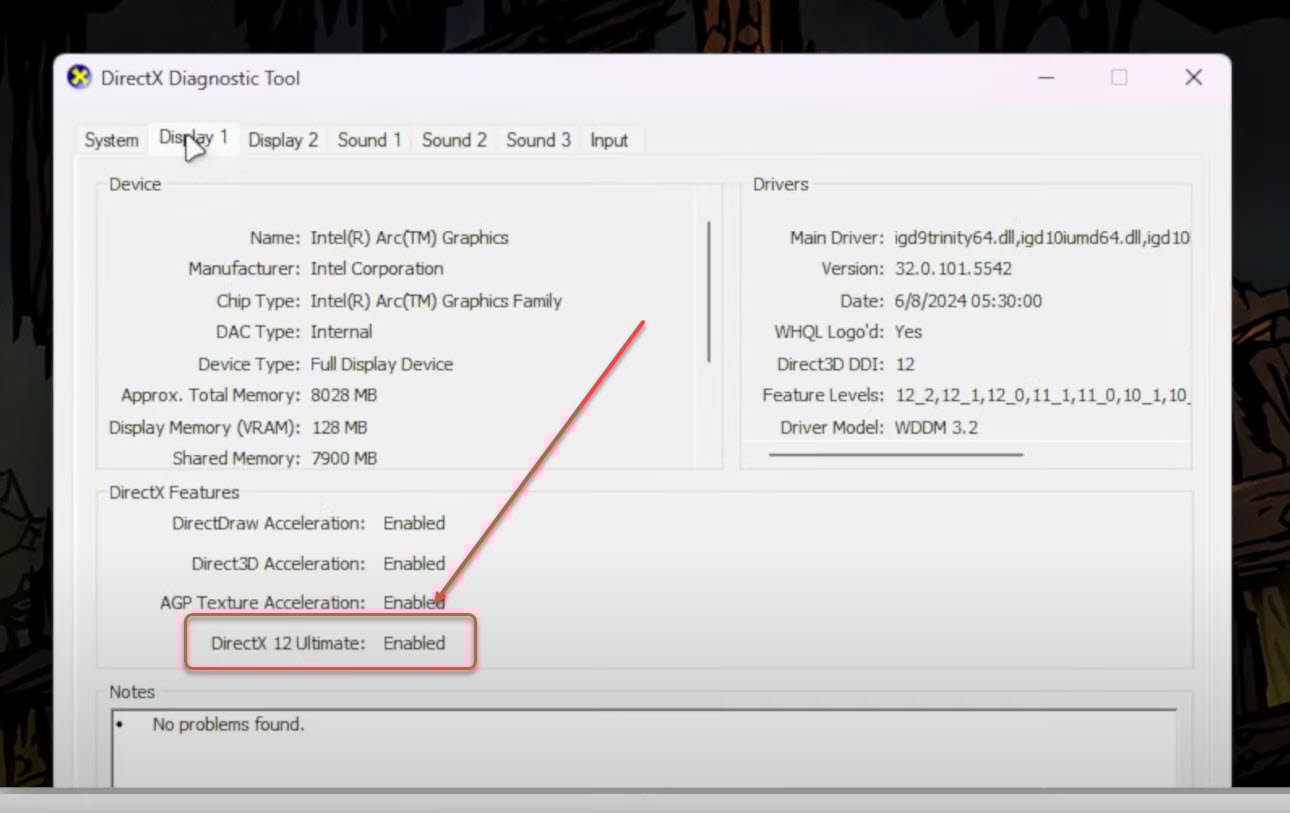
Task: Select the DirectDraw Acceleration line
Action: tap(414, 522)
